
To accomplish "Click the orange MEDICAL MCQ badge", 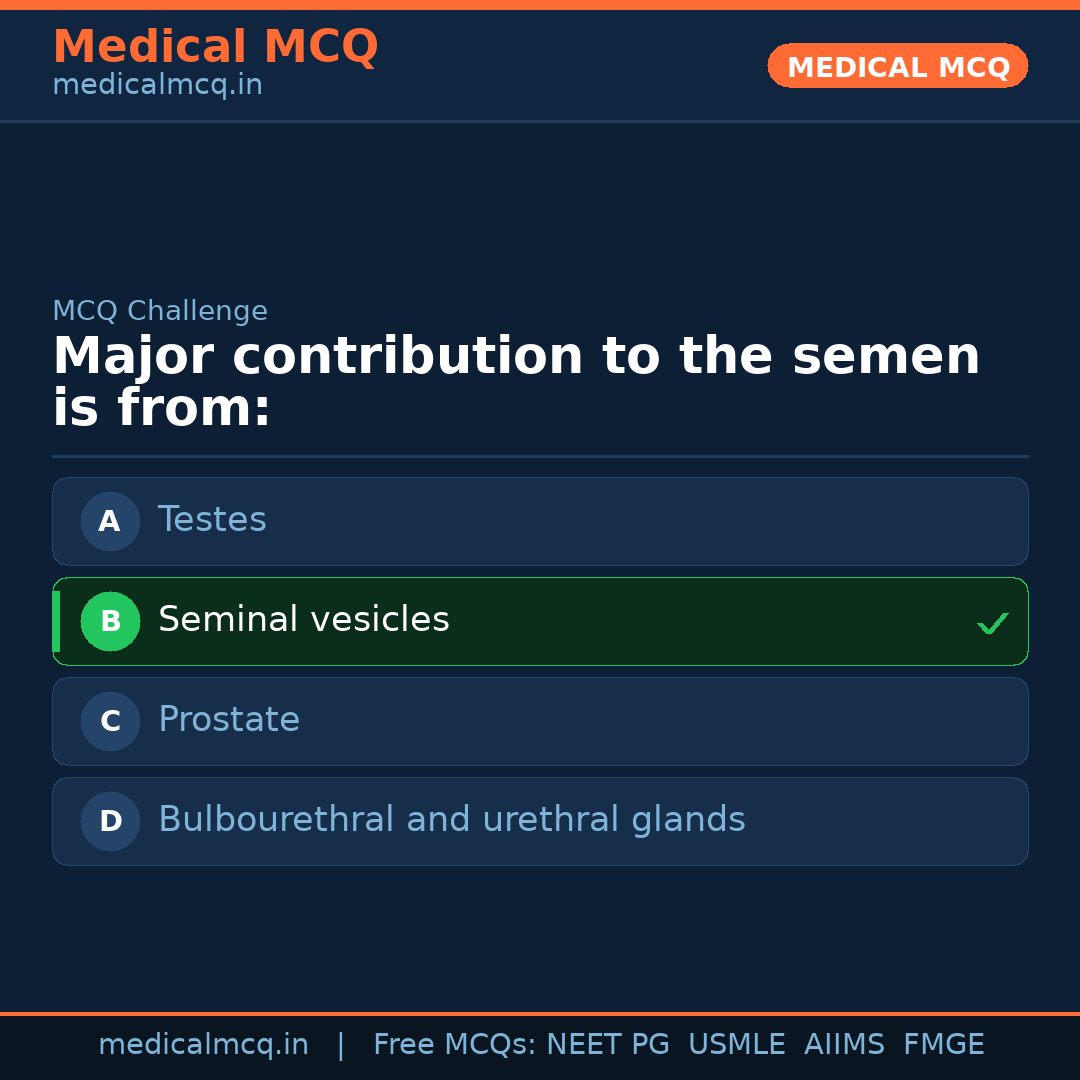I will point(897,67).
